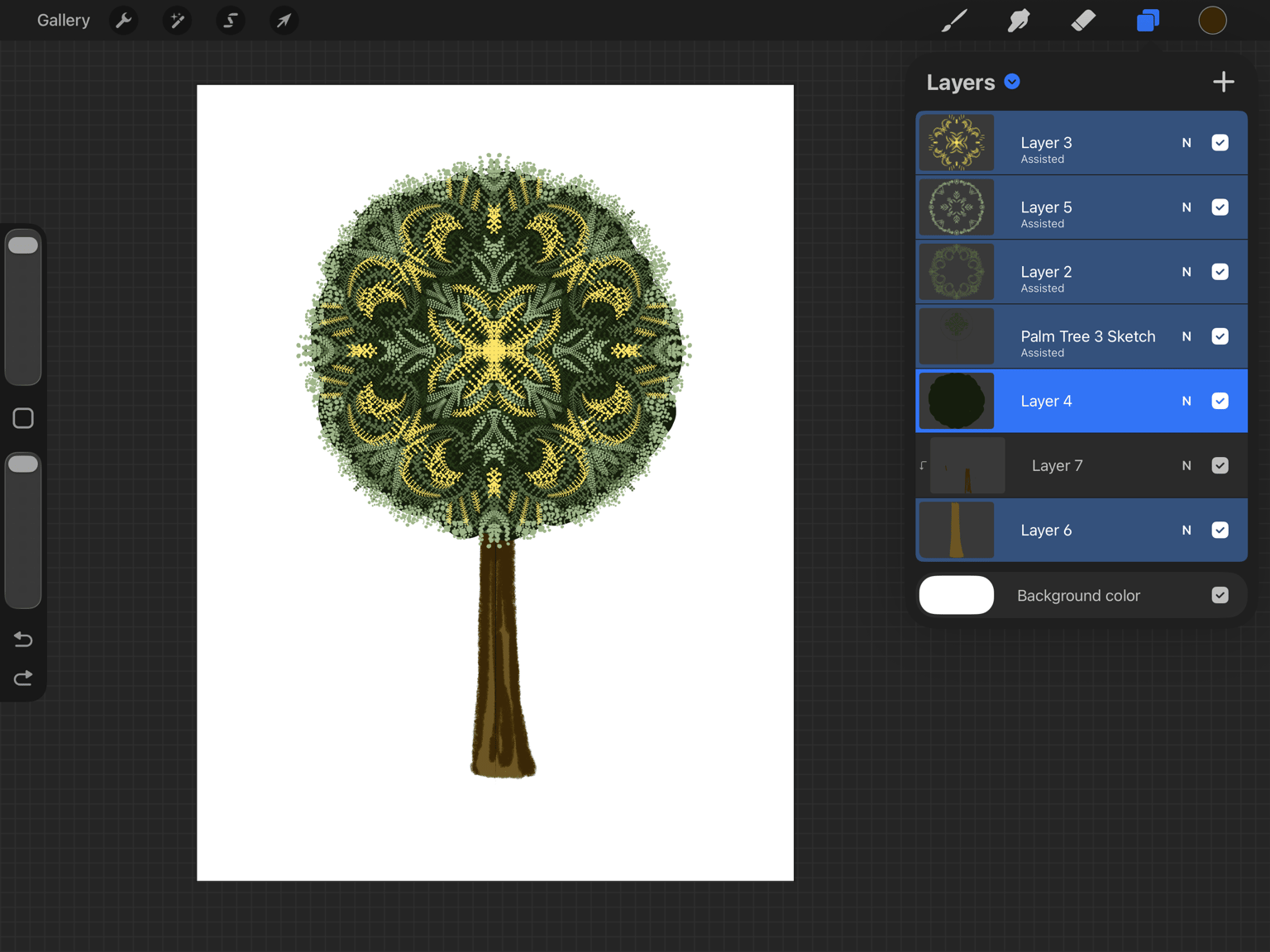Return to the Gallery

point(63,21)
